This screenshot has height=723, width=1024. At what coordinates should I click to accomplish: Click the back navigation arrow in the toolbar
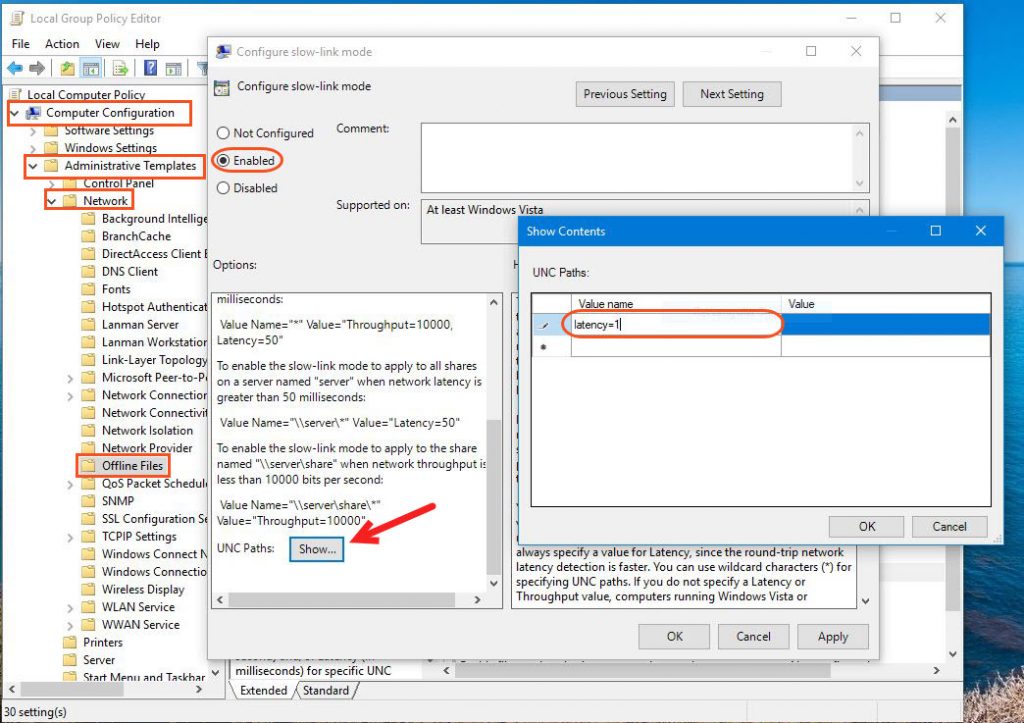(x=15, y=67)
